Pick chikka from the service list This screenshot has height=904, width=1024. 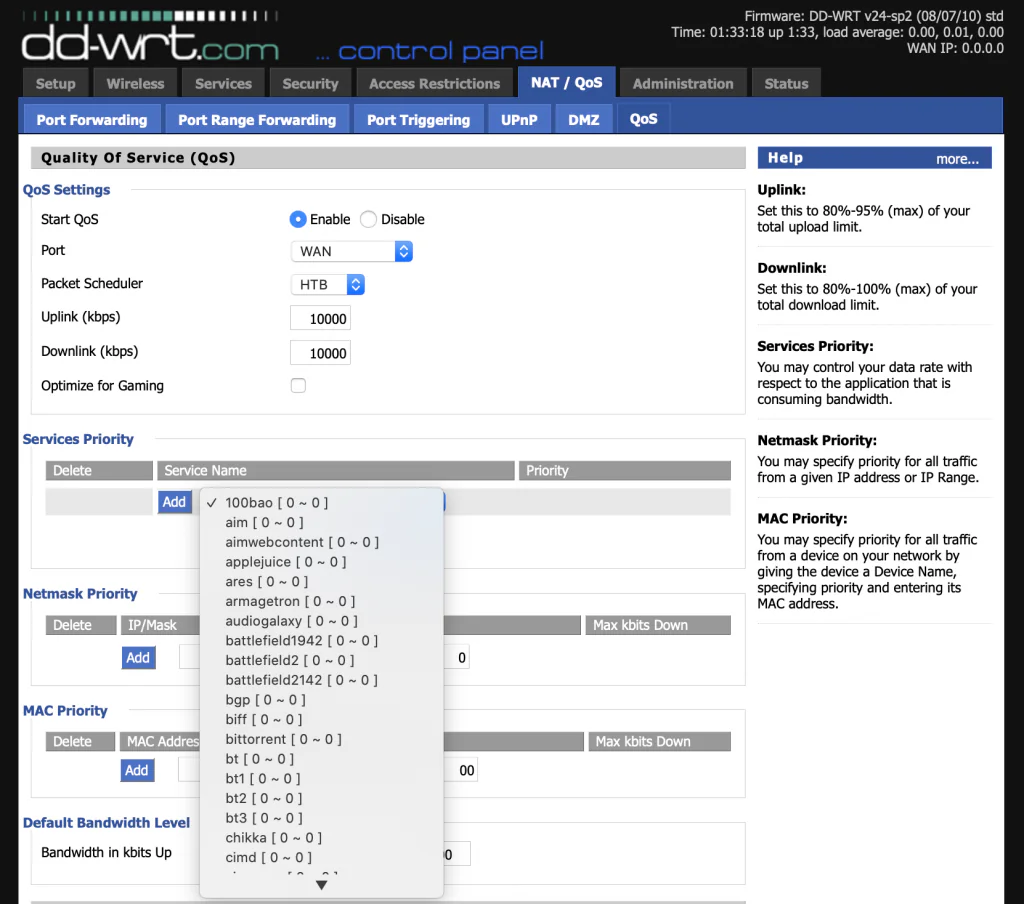(321, 837)
